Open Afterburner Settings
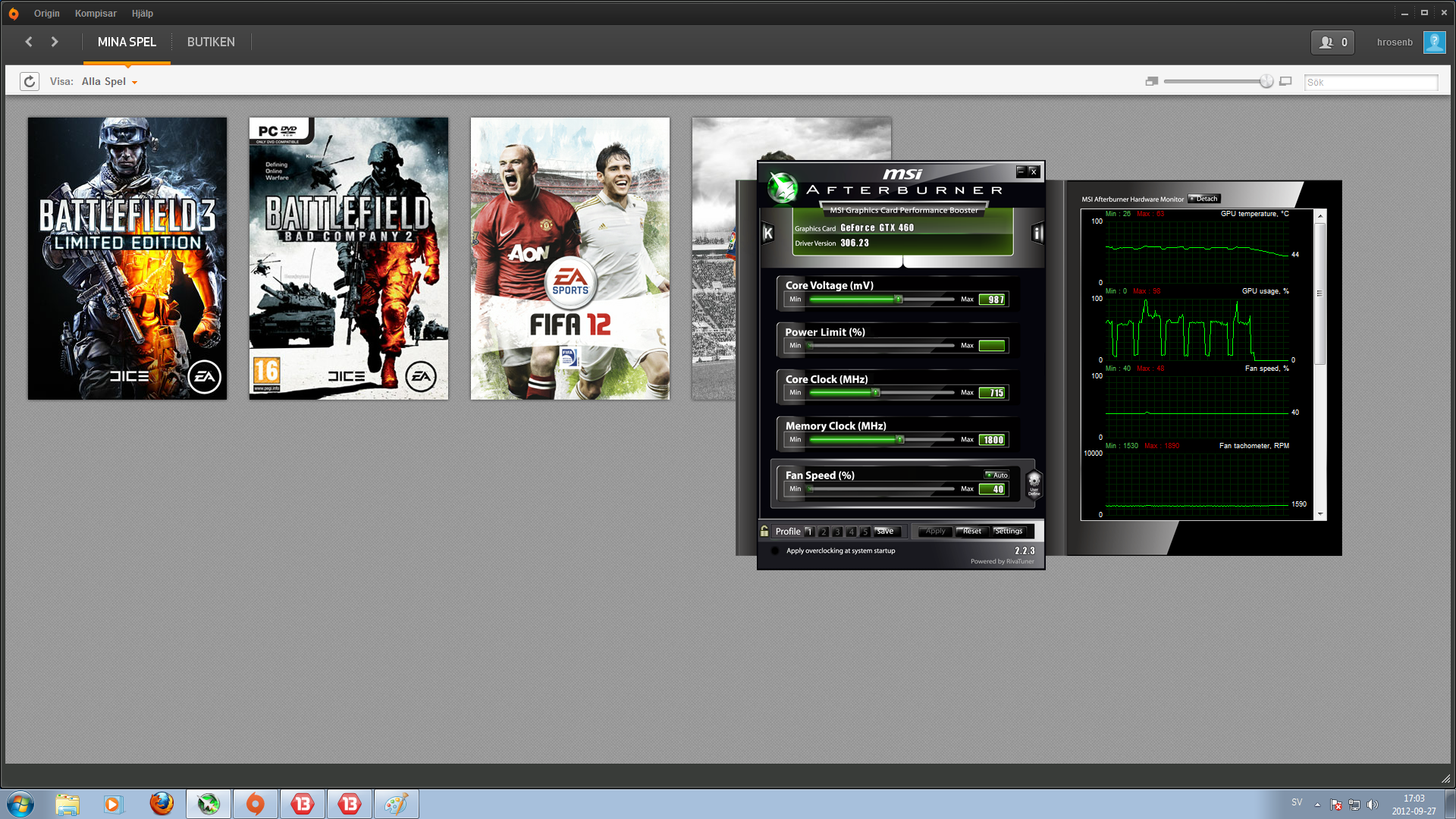Image resolution: width=1456 pixels, height=819 pixels. (x=1009, y=532)
